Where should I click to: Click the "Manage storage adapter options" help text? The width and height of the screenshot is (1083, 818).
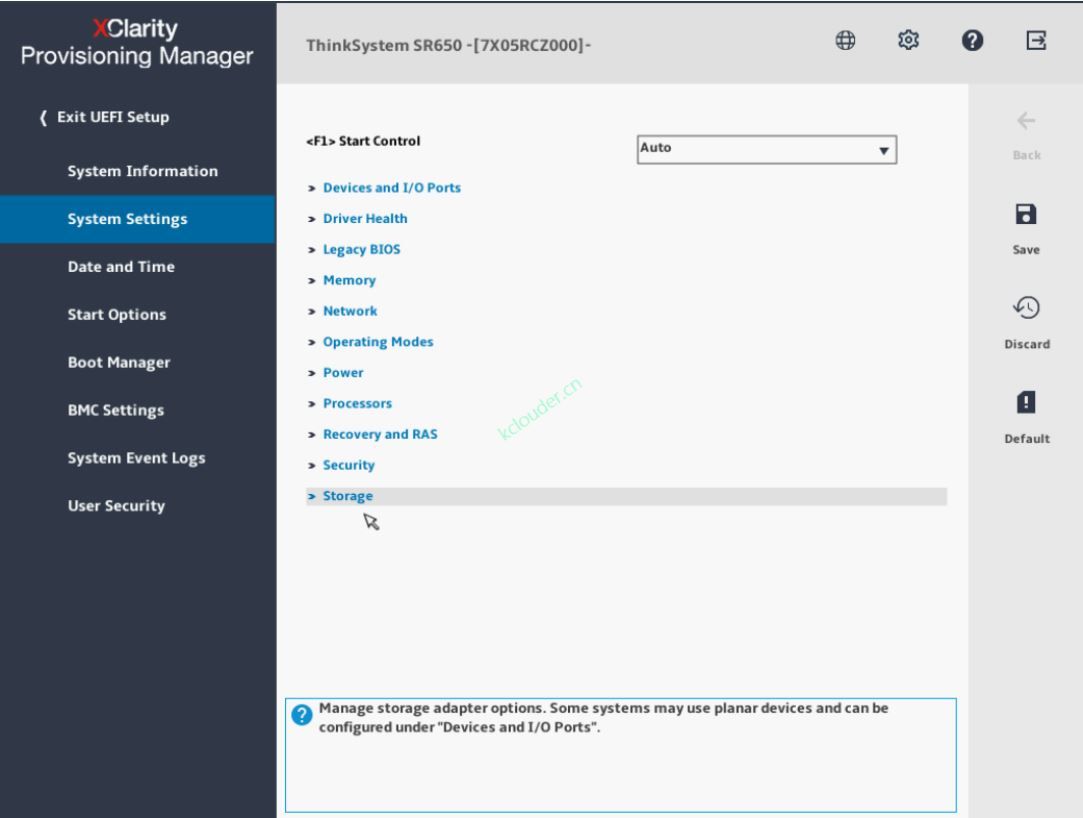[x=604, y=718]
